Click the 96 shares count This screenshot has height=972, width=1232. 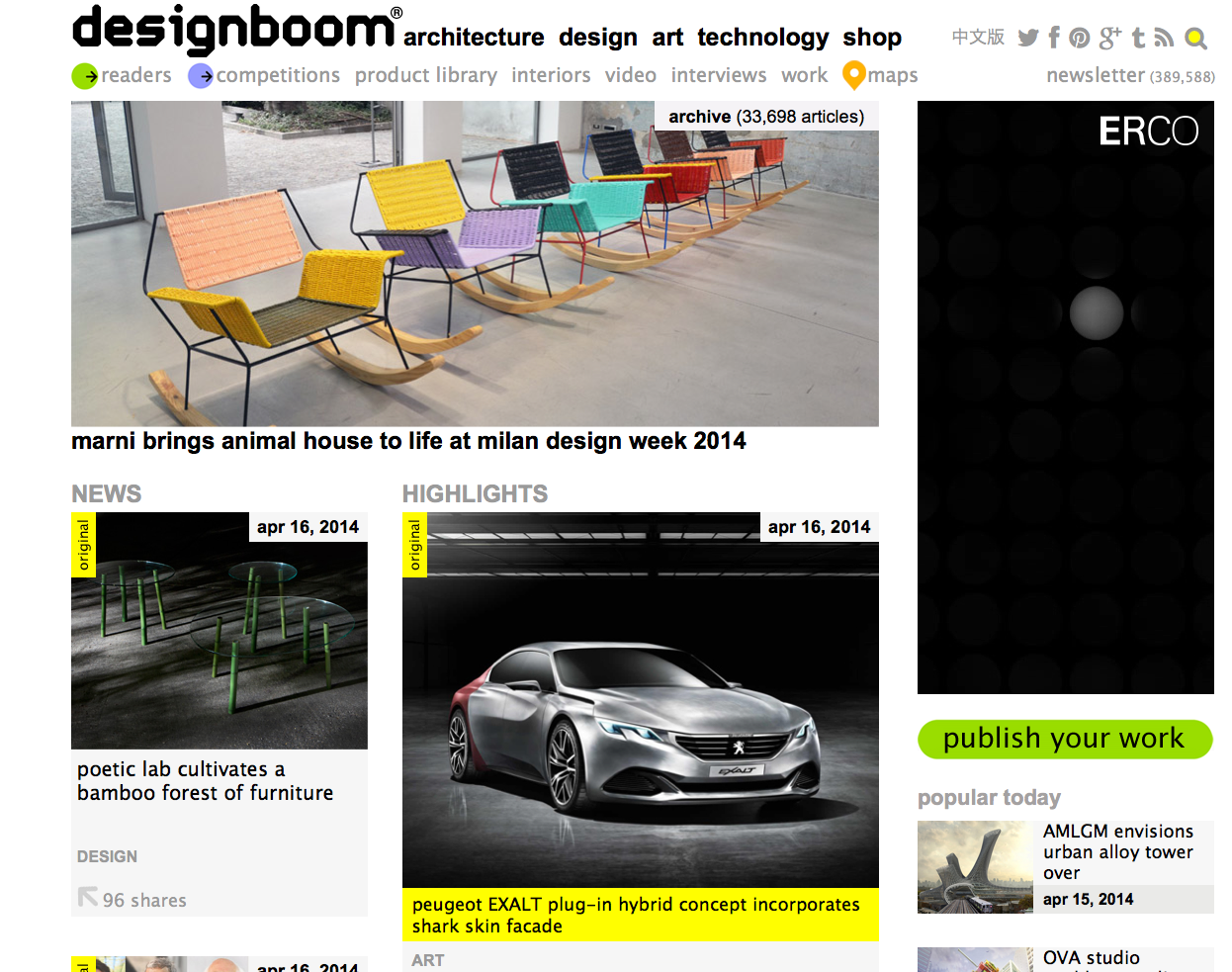click(144, 900)
